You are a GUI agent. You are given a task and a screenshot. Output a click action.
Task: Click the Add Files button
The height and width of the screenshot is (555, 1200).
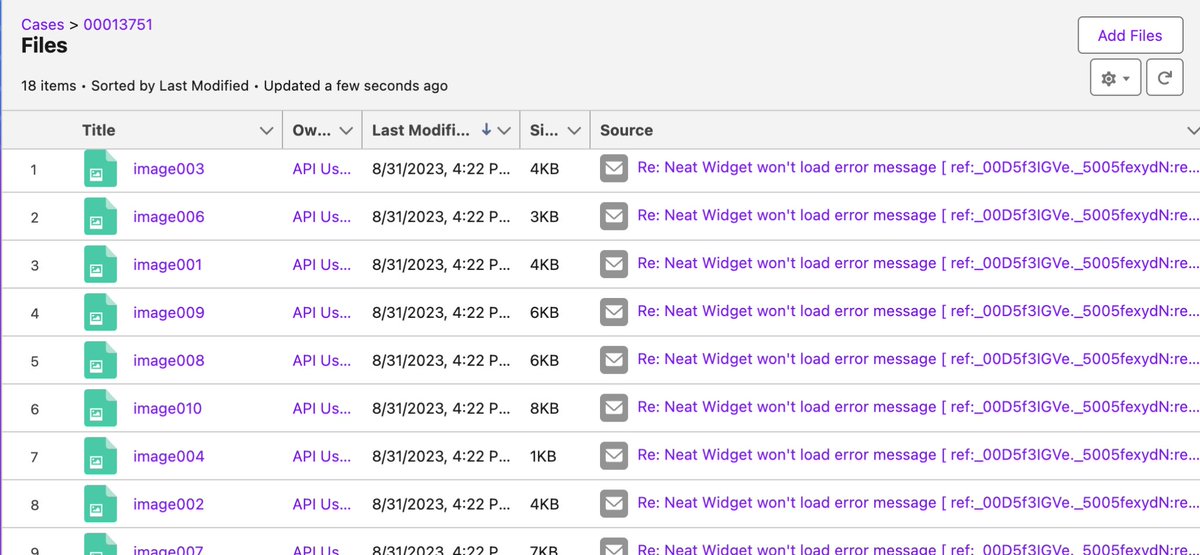click(x=1130, y=35)
